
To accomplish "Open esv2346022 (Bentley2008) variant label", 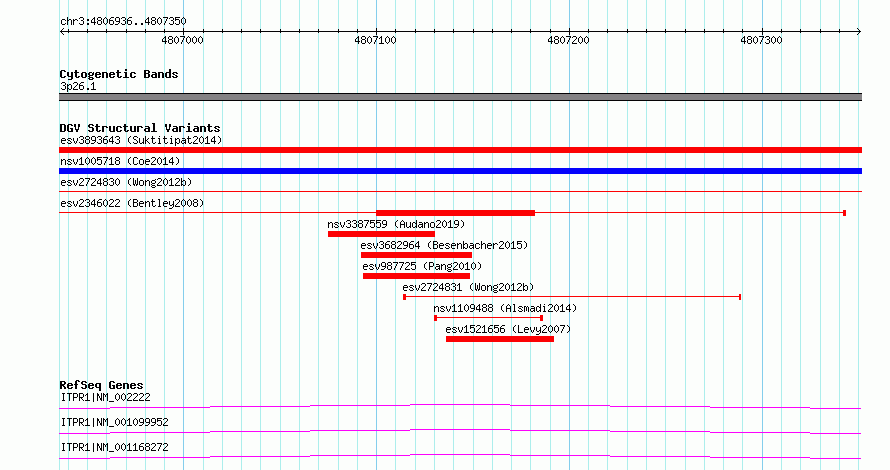I will tap(132, 203).
